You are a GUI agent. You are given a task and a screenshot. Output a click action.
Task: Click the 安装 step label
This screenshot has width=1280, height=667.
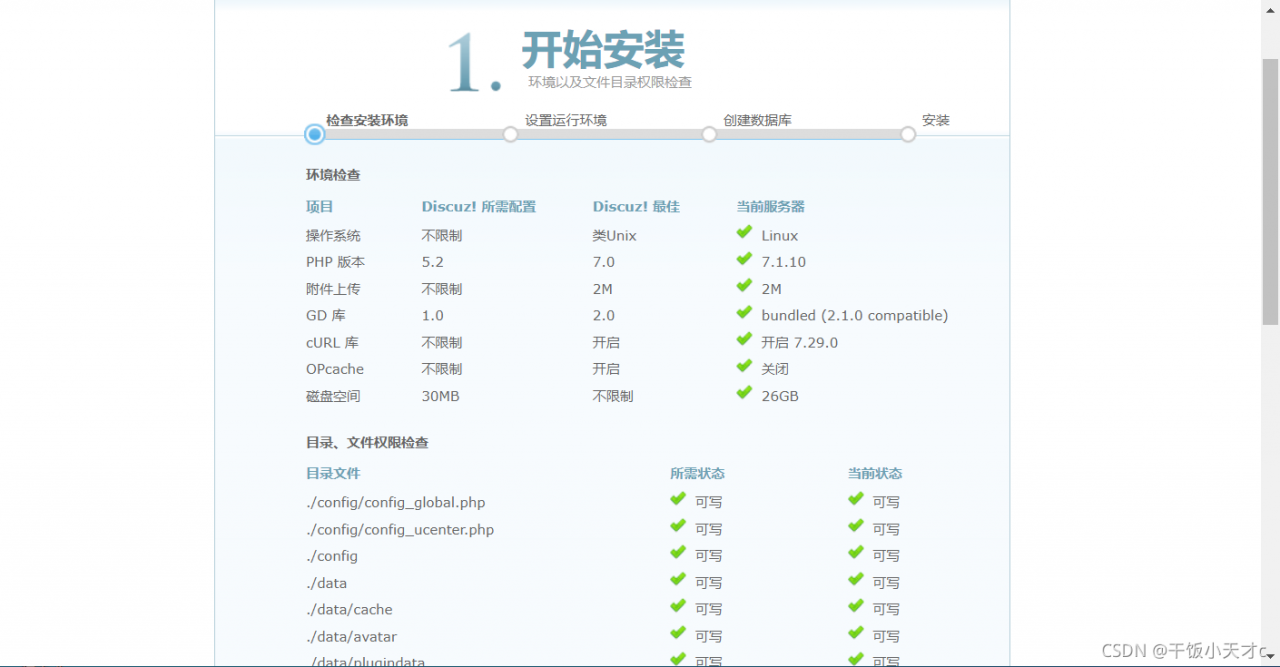(x=936, y=120)
